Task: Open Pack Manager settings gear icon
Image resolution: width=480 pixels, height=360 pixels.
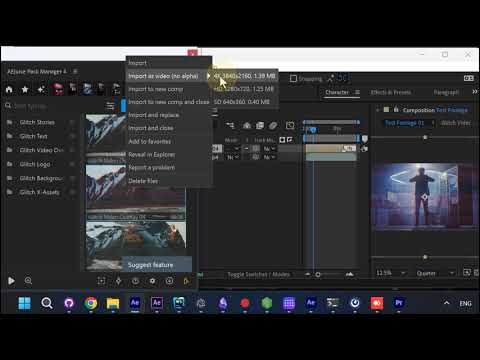Action: [x=152, y=281]
